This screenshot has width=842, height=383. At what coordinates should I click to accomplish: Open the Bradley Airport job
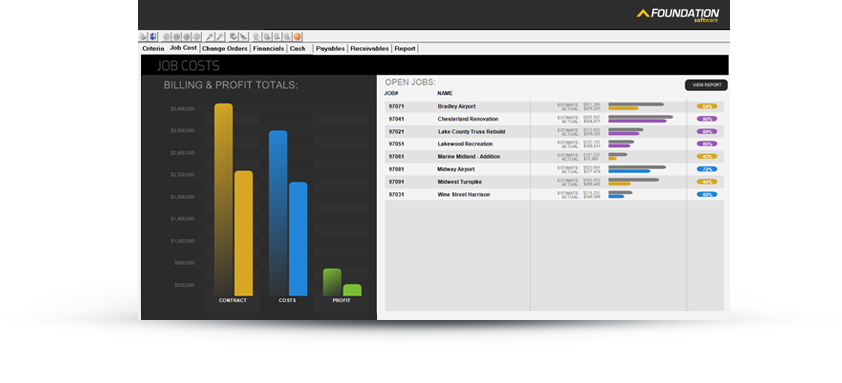point(456,106)
